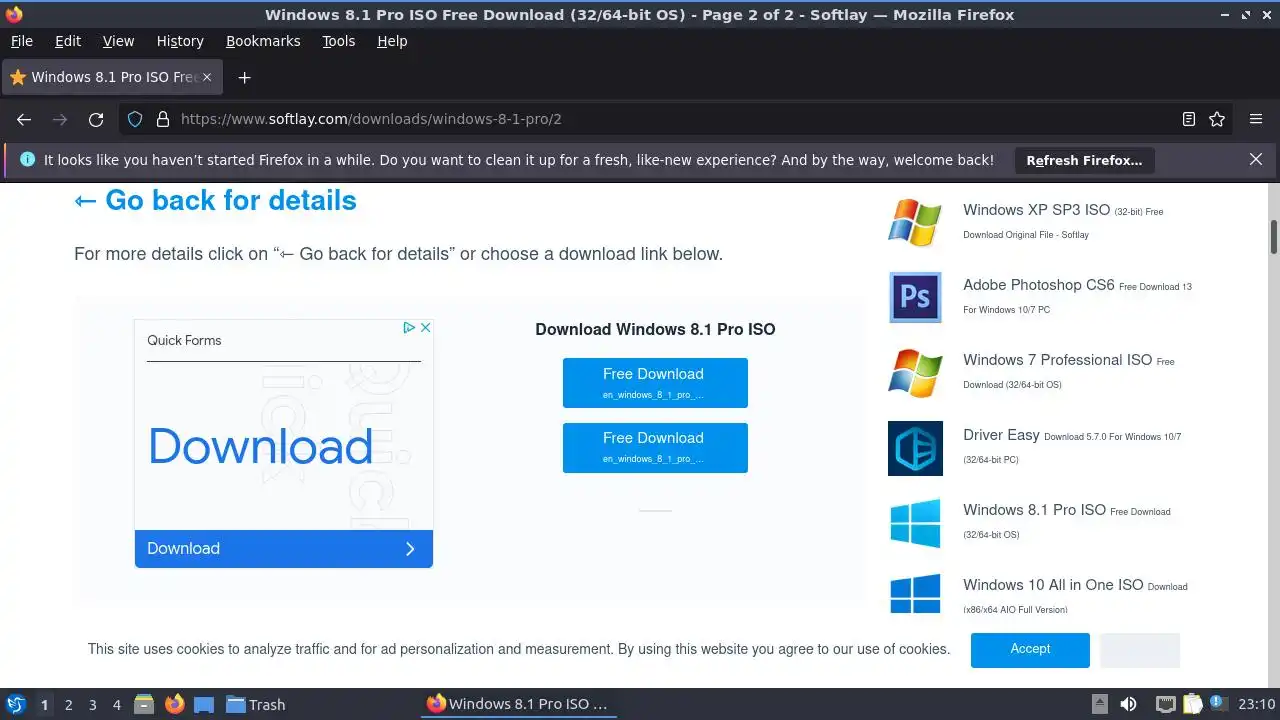This screenshot has width=1280, height=720.
Task: Click the Refresh Firefox… button
Action: point(1084,160)
